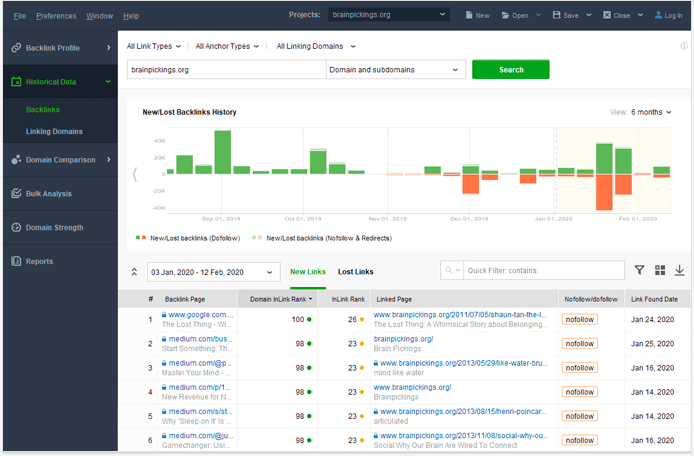Click the Save project icon

click(x=557, y=16)
